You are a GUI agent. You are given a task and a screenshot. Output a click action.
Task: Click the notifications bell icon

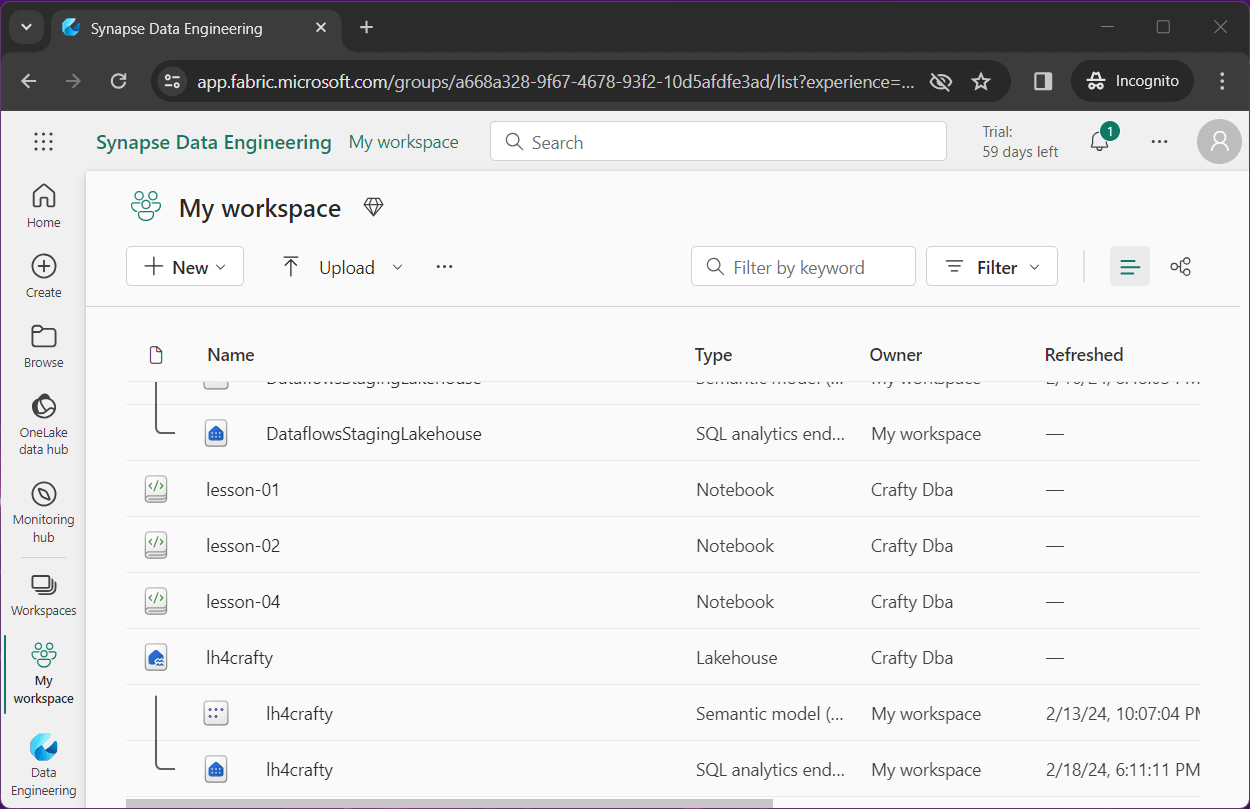coord(1100,142)
